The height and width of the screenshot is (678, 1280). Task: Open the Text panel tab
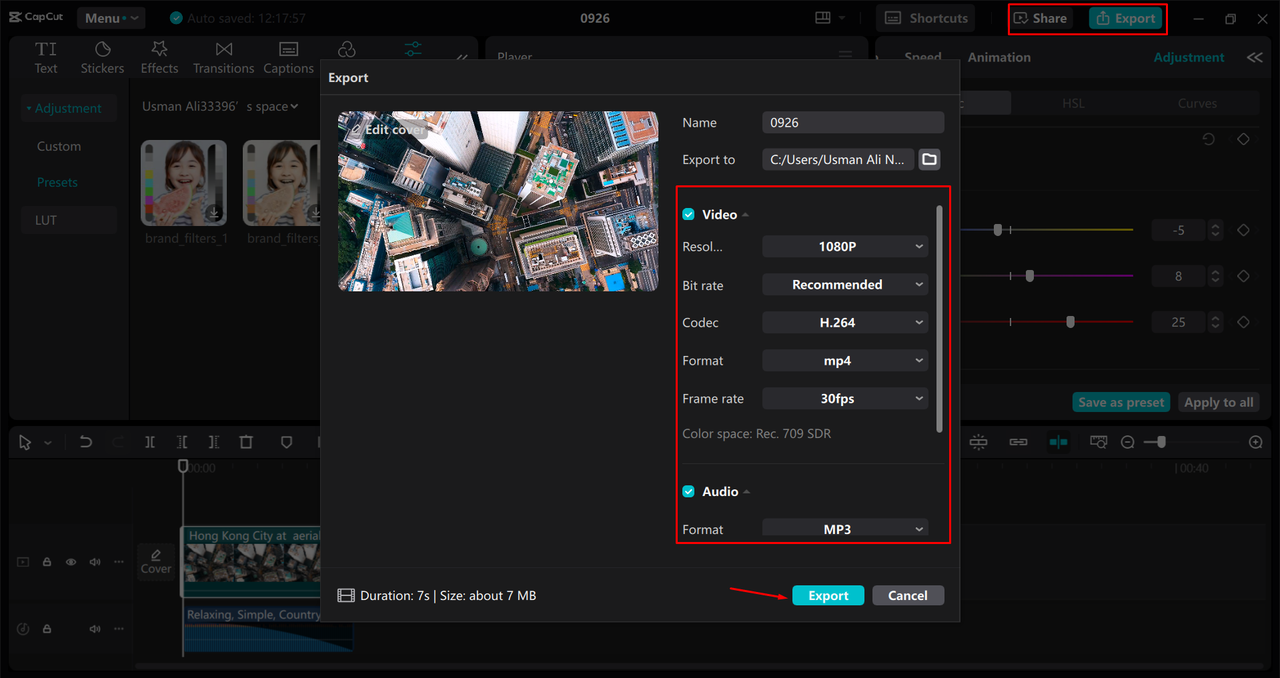click(x=46, y=58)
